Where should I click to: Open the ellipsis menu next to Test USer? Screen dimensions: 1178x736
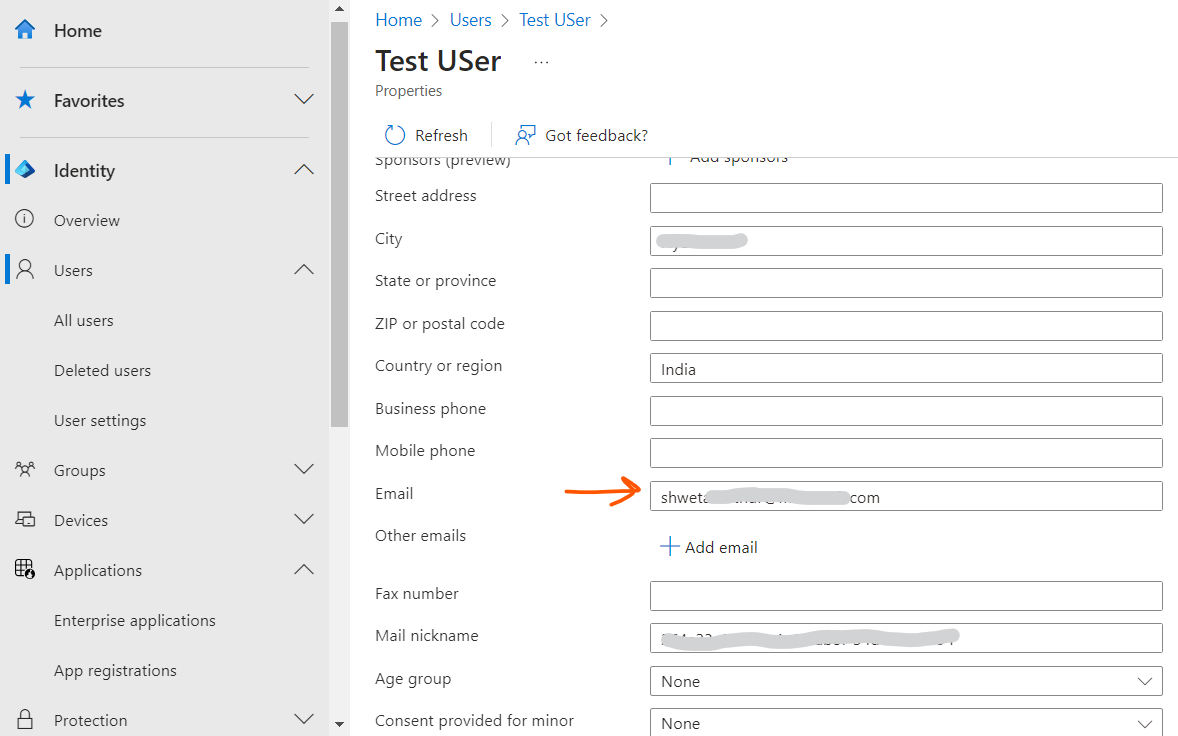(x=541, y=62)
